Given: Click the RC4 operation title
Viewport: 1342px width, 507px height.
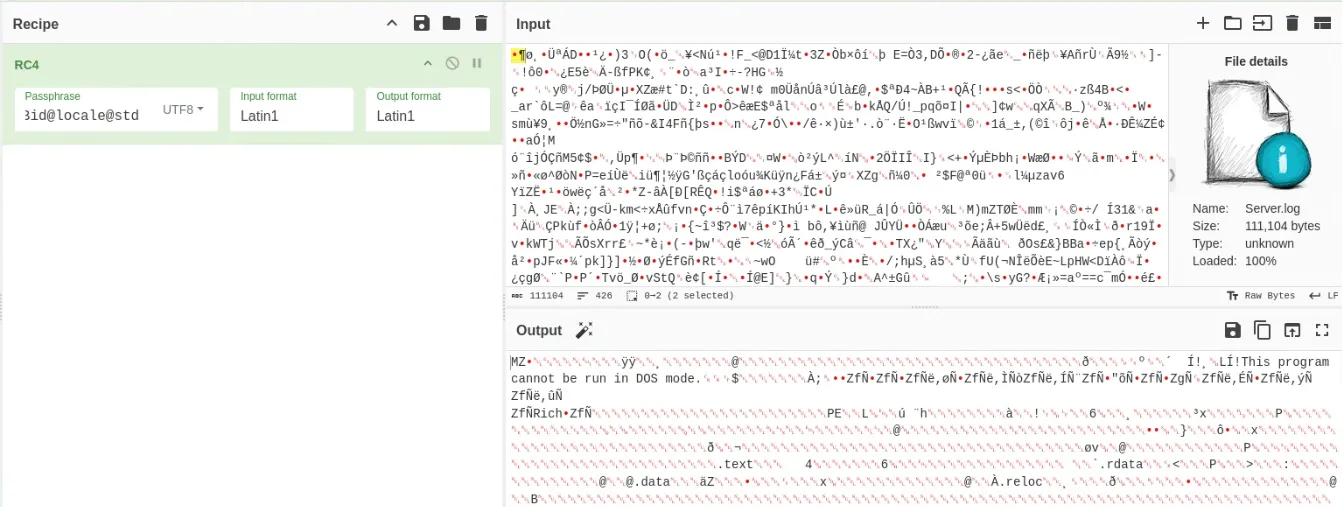Looking at the screenshot, I should click(26, 65).
